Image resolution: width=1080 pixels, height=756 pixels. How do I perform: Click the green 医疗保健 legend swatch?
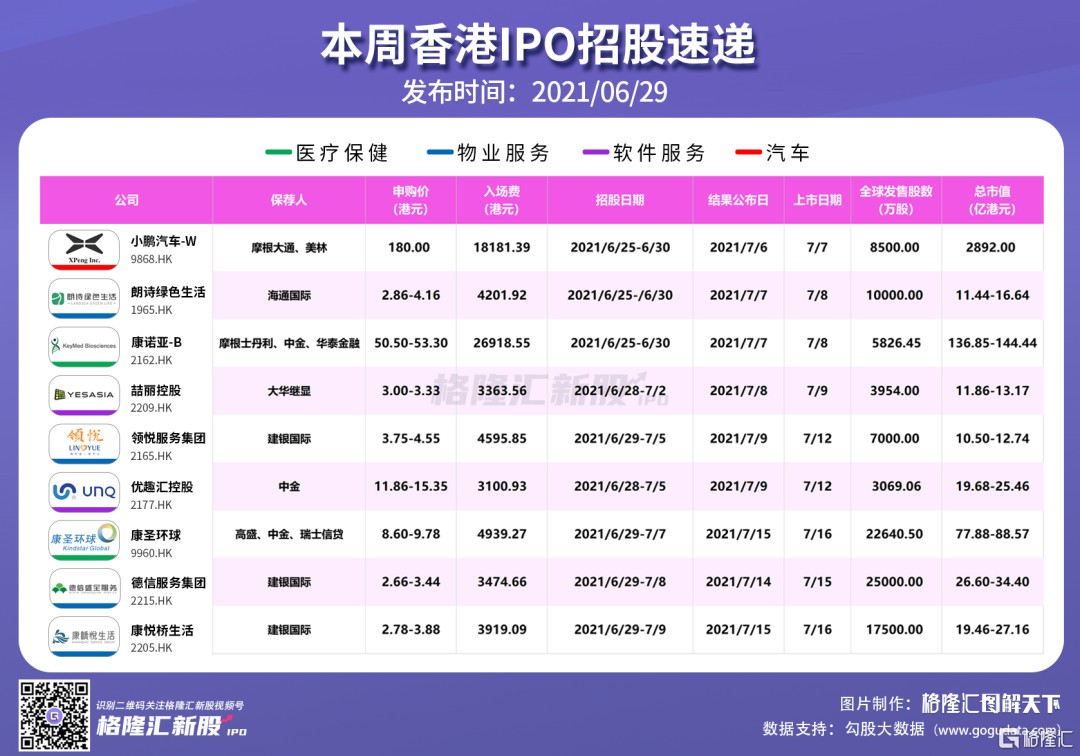click(x=277, y=153)
